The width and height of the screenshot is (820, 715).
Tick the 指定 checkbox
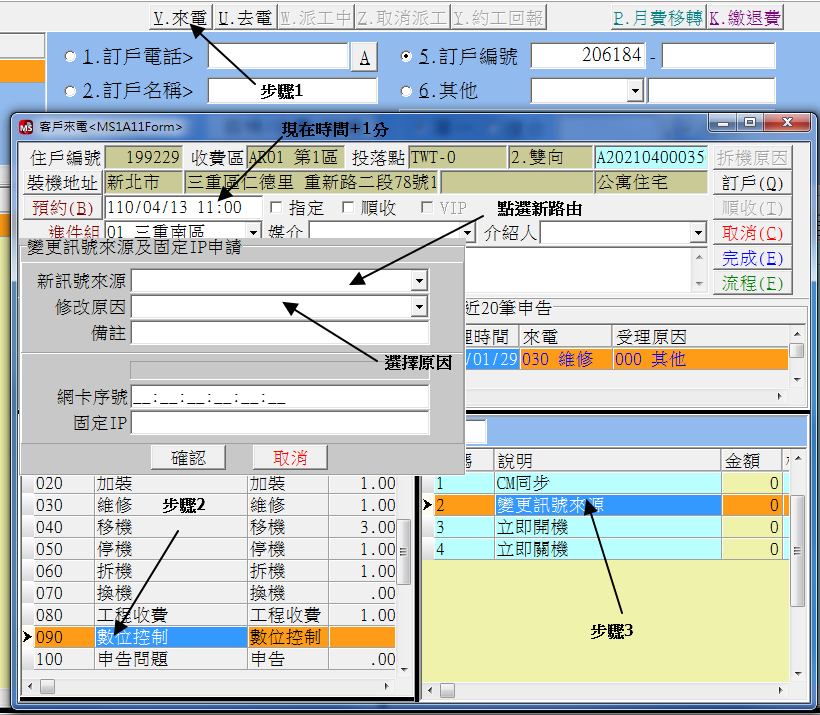click(x=277, y=208)
